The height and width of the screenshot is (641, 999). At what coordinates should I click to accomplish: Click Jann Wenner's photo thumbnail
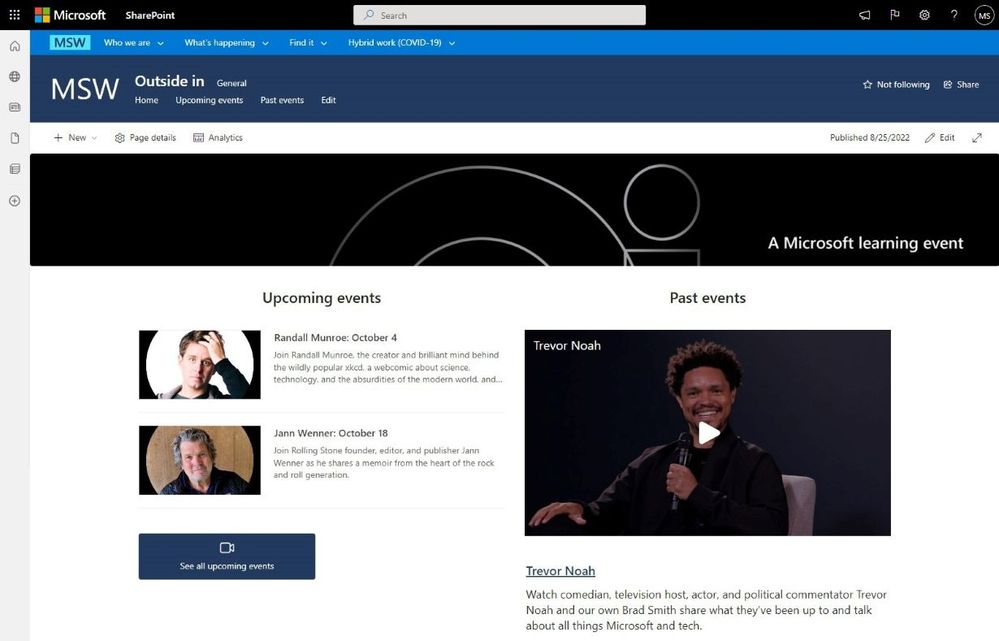(x=199, y=460)
